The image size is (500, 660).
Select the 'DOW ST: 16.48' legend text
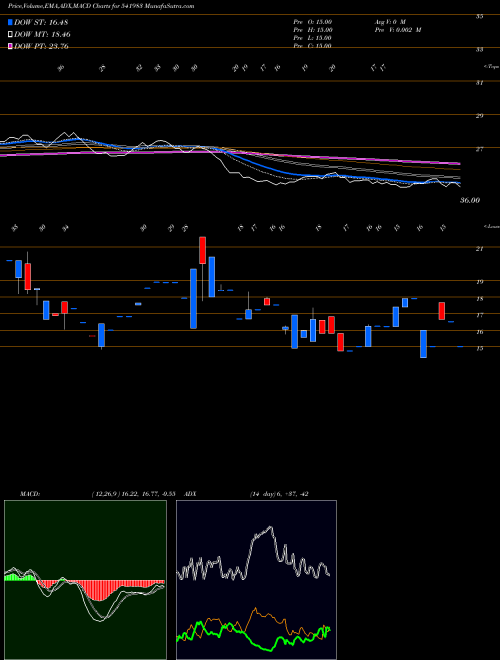41,22
